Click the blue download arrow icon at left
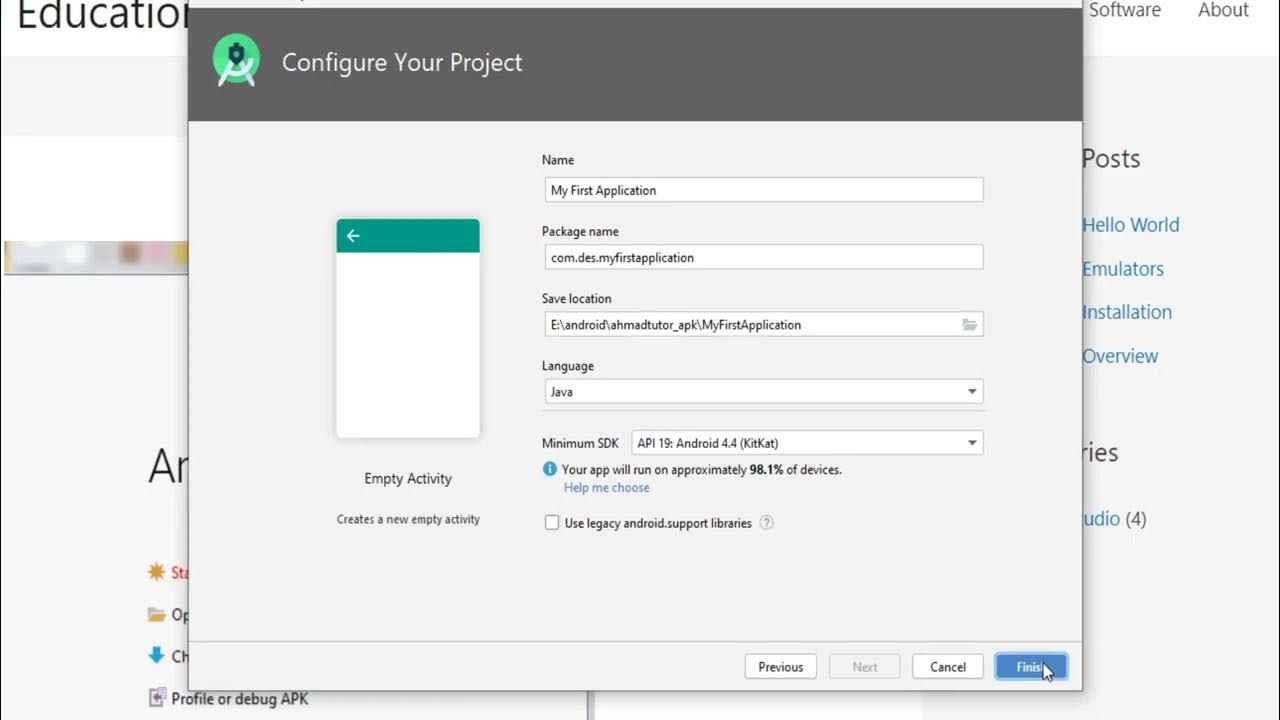Viewport: 1280px width, 720px height. click(156, 656)
